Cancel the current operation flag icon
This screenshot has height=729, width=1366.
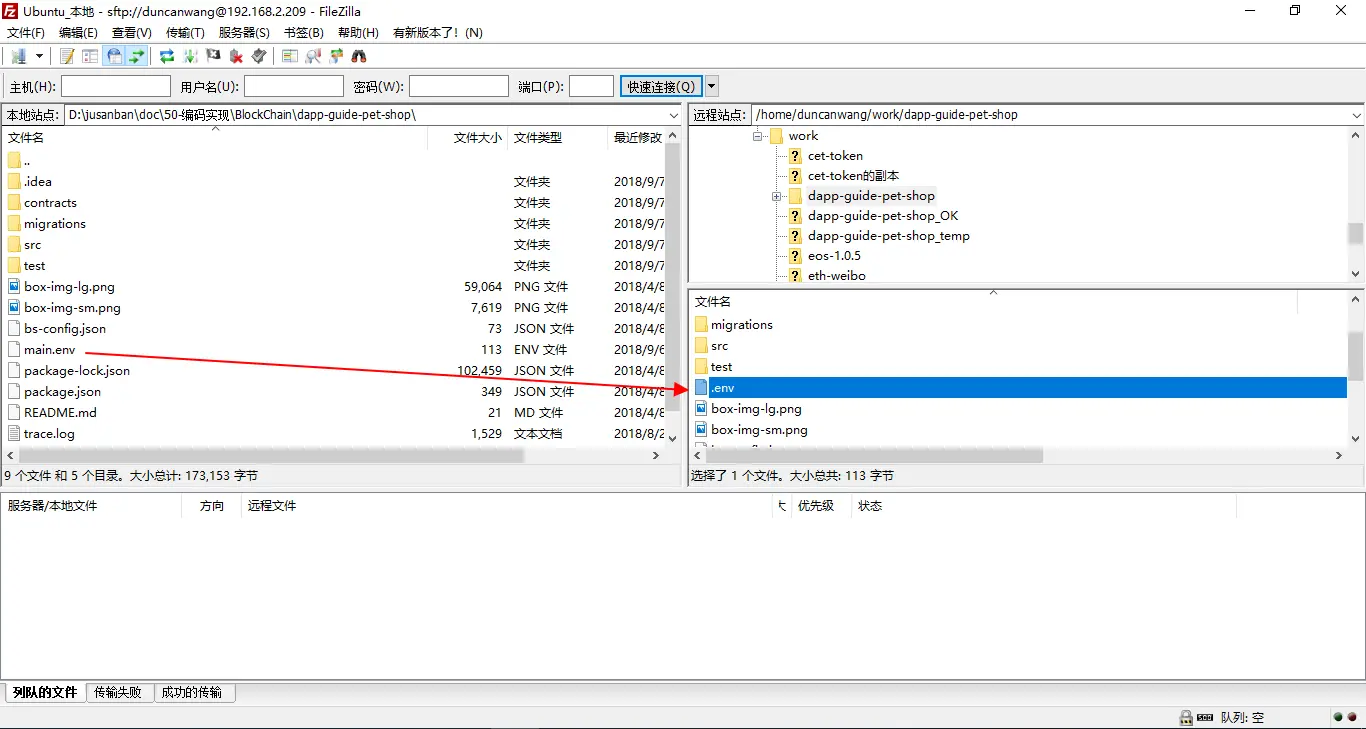(x=213, y=56)
